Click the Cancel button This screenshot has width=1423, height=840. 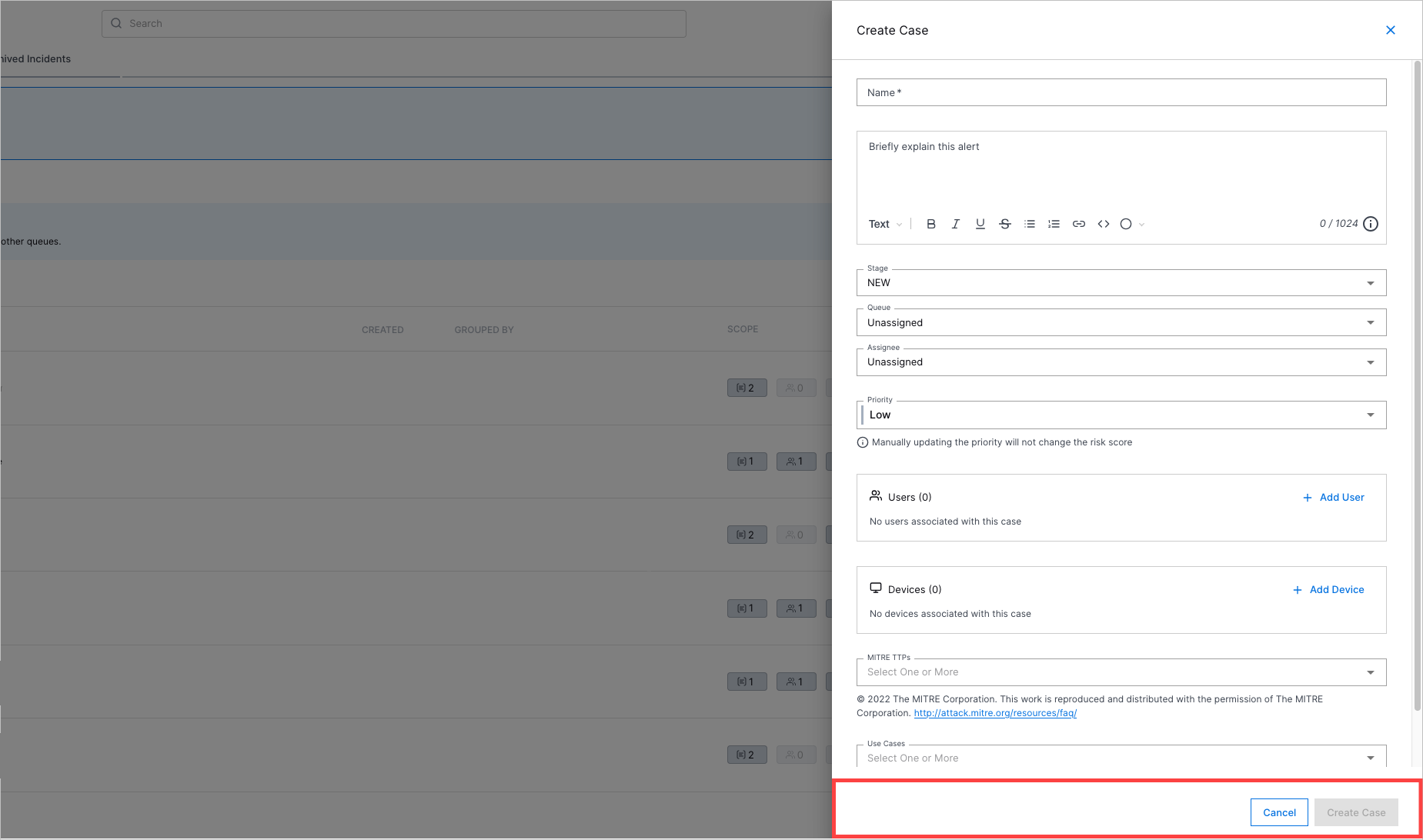coord(1279,812)
